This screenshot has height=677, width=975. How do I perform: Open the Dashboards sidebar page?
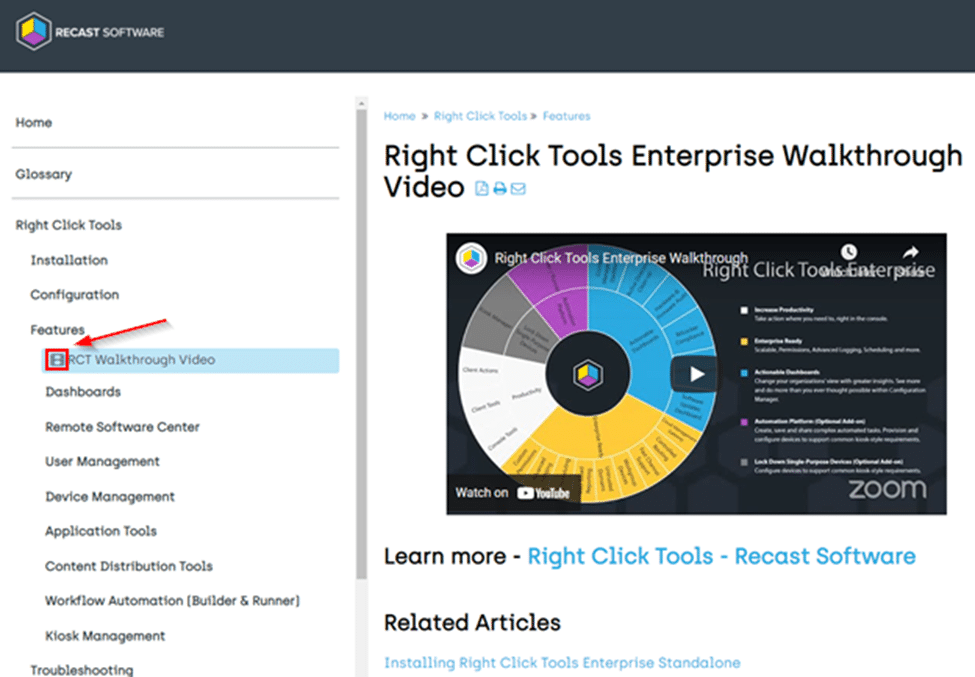83,392
